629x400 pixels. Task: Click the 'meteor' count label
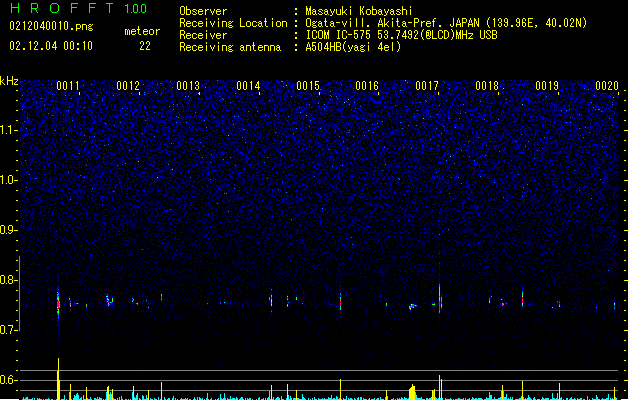(x=142, y=31)
